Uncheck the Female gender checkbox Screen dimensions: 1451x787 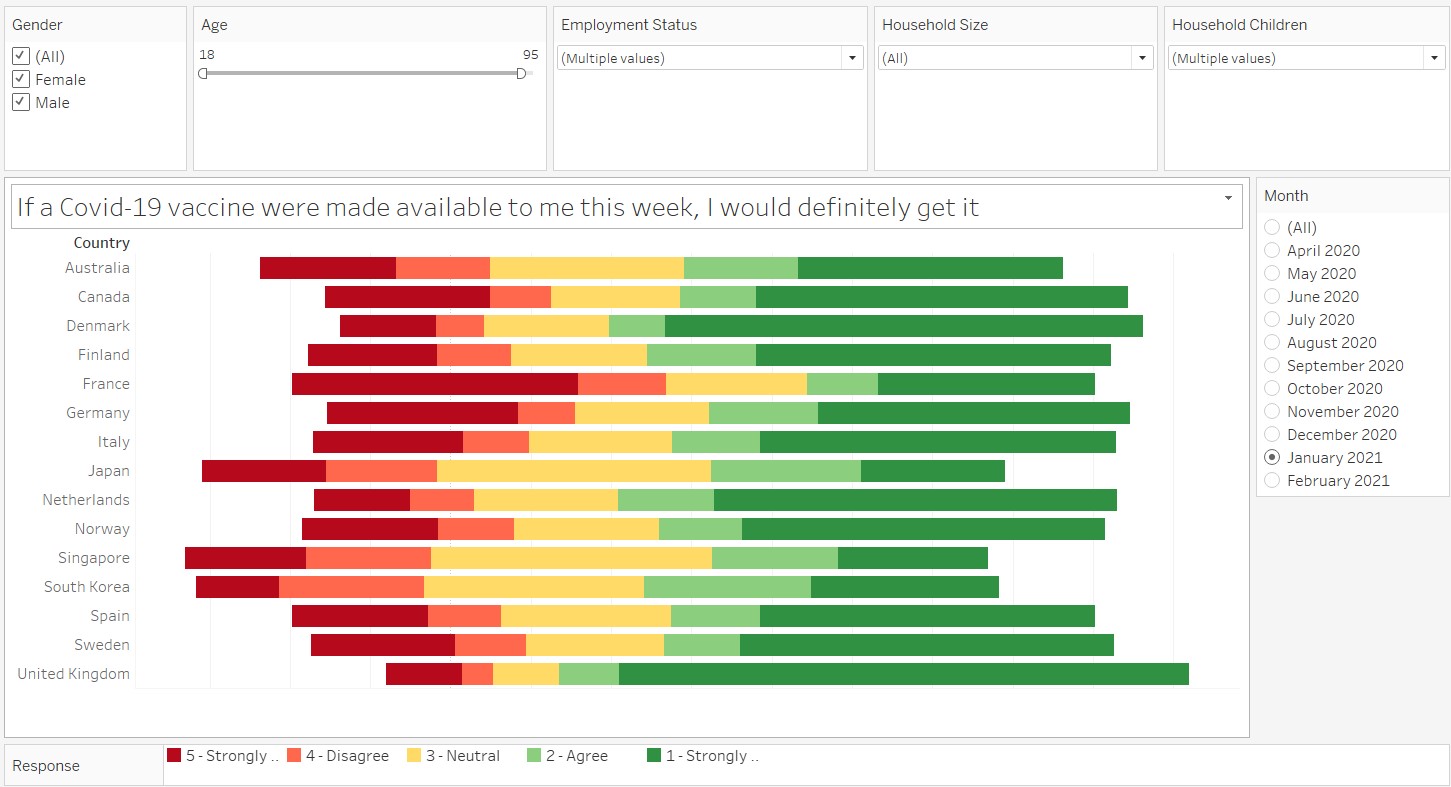coord(21,79)
